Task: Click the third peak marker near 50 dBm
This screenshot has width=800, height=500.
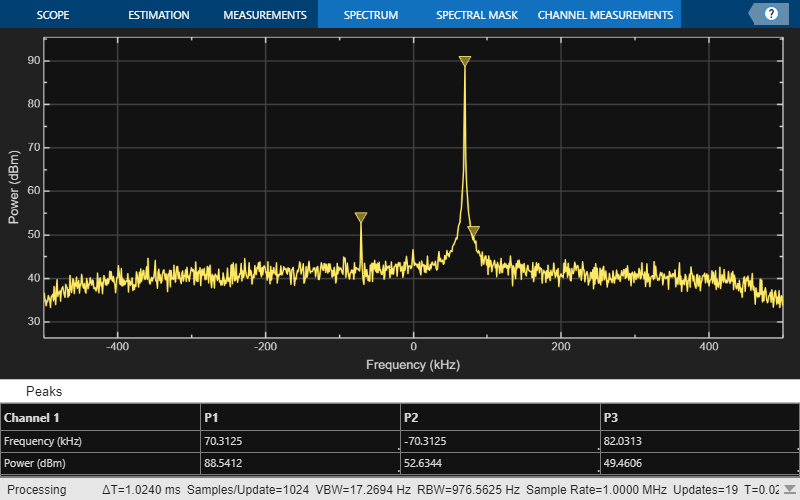Action: (474, 232)
